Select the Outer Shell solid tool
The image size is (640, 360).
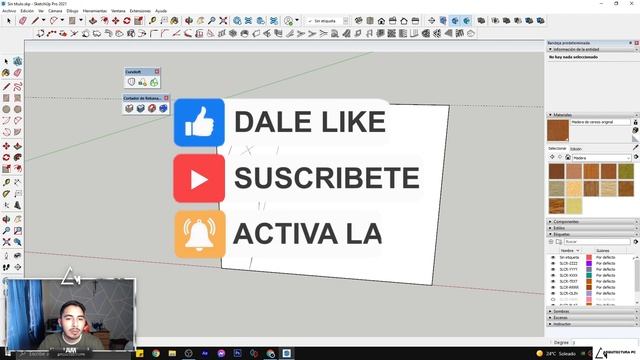482,20
